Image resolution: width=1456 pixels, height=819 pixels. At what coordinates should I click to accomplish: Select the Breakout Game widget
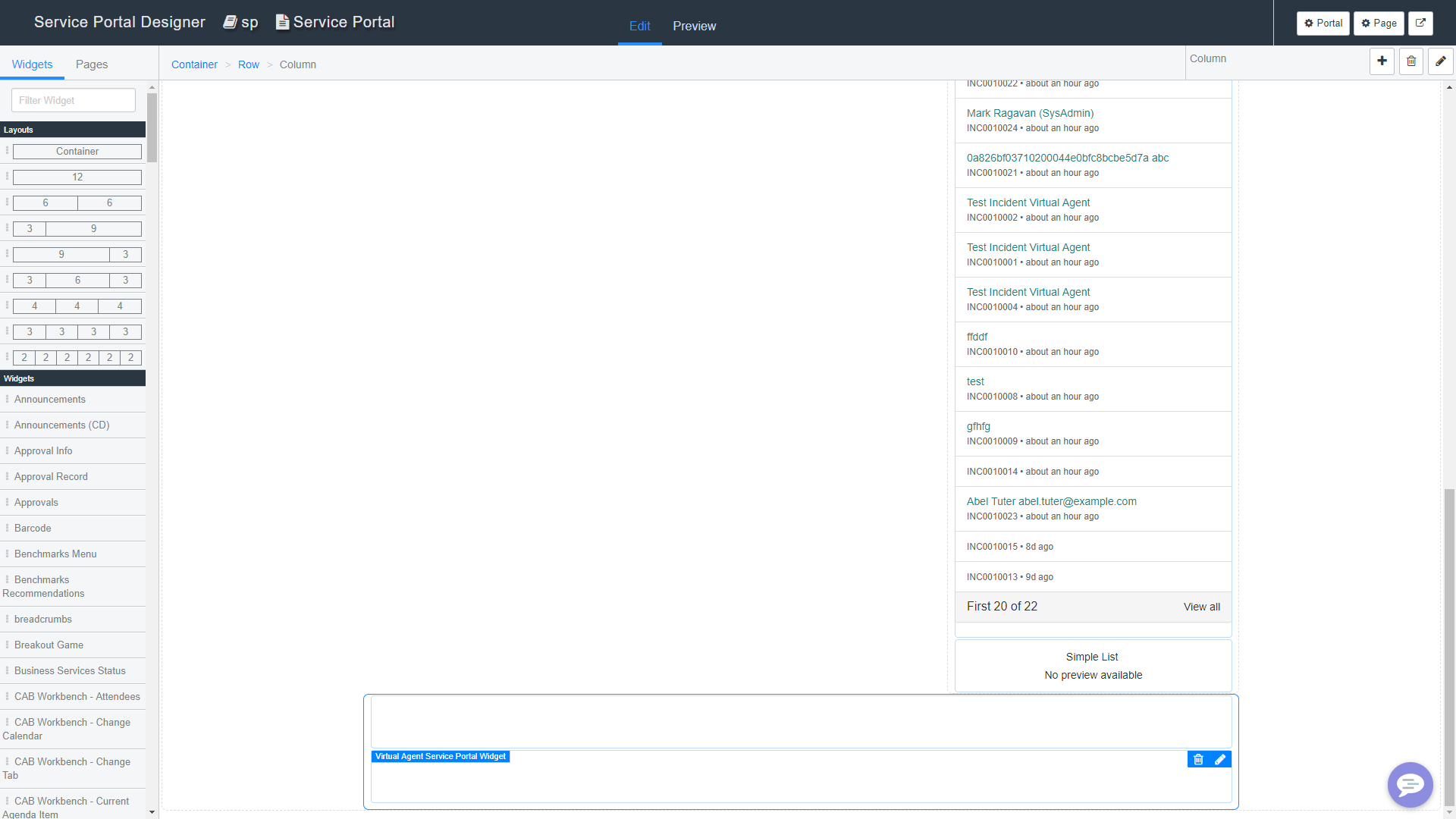tap(48, 645)
